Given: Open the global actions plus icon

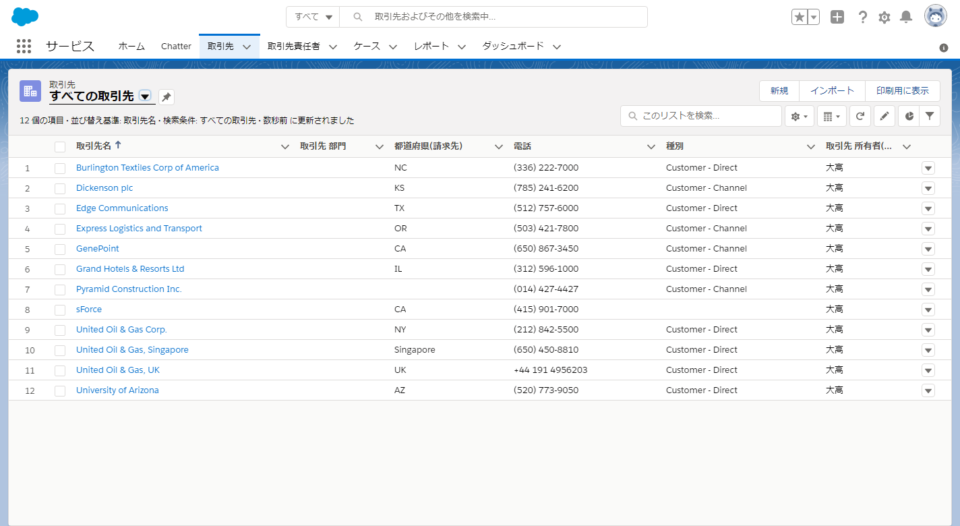Looking at the screenshot, I should click(837, 17).
